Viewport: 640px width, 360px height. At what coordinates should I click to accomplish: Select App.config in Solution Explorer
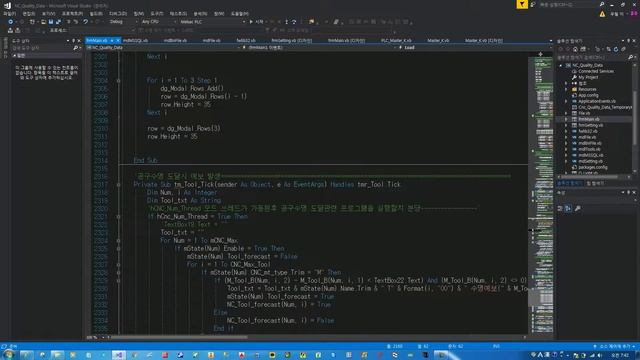(x=588, y=96)
